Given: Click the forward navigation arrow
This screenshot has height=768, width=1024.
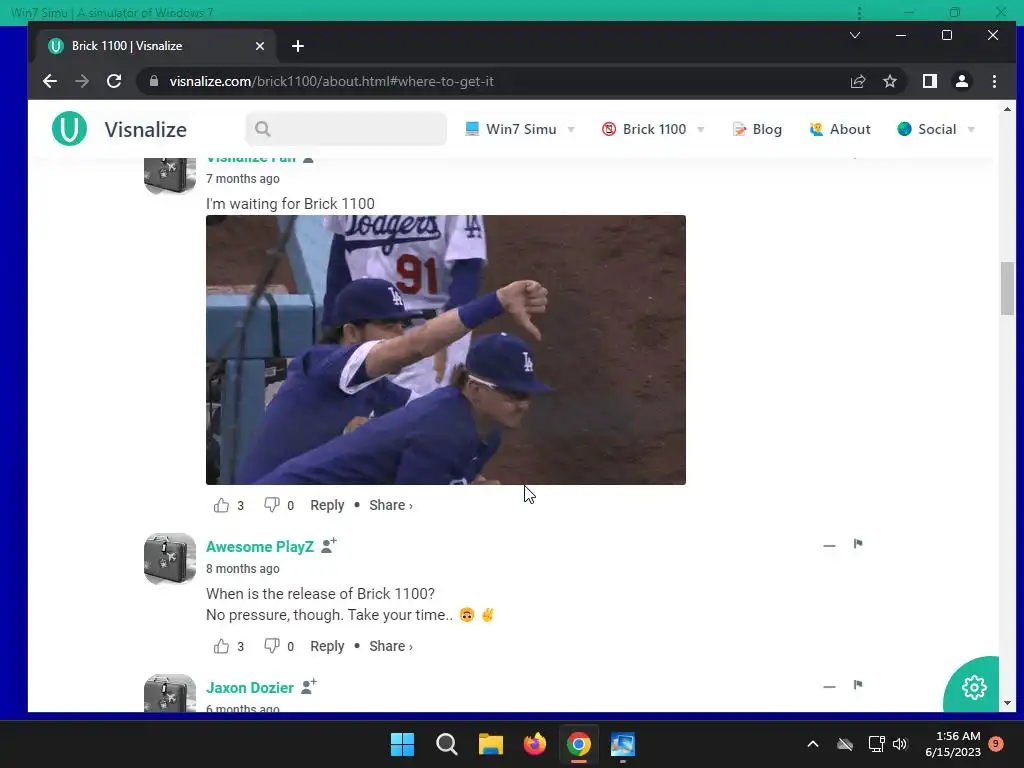Looking at the screenshot, I should coord(82,81).
